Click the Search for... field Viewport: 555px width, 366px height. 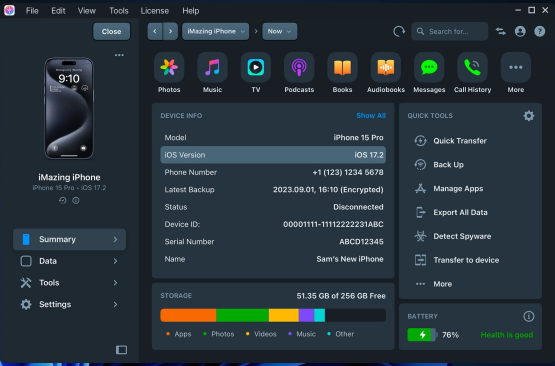(450, 32)
